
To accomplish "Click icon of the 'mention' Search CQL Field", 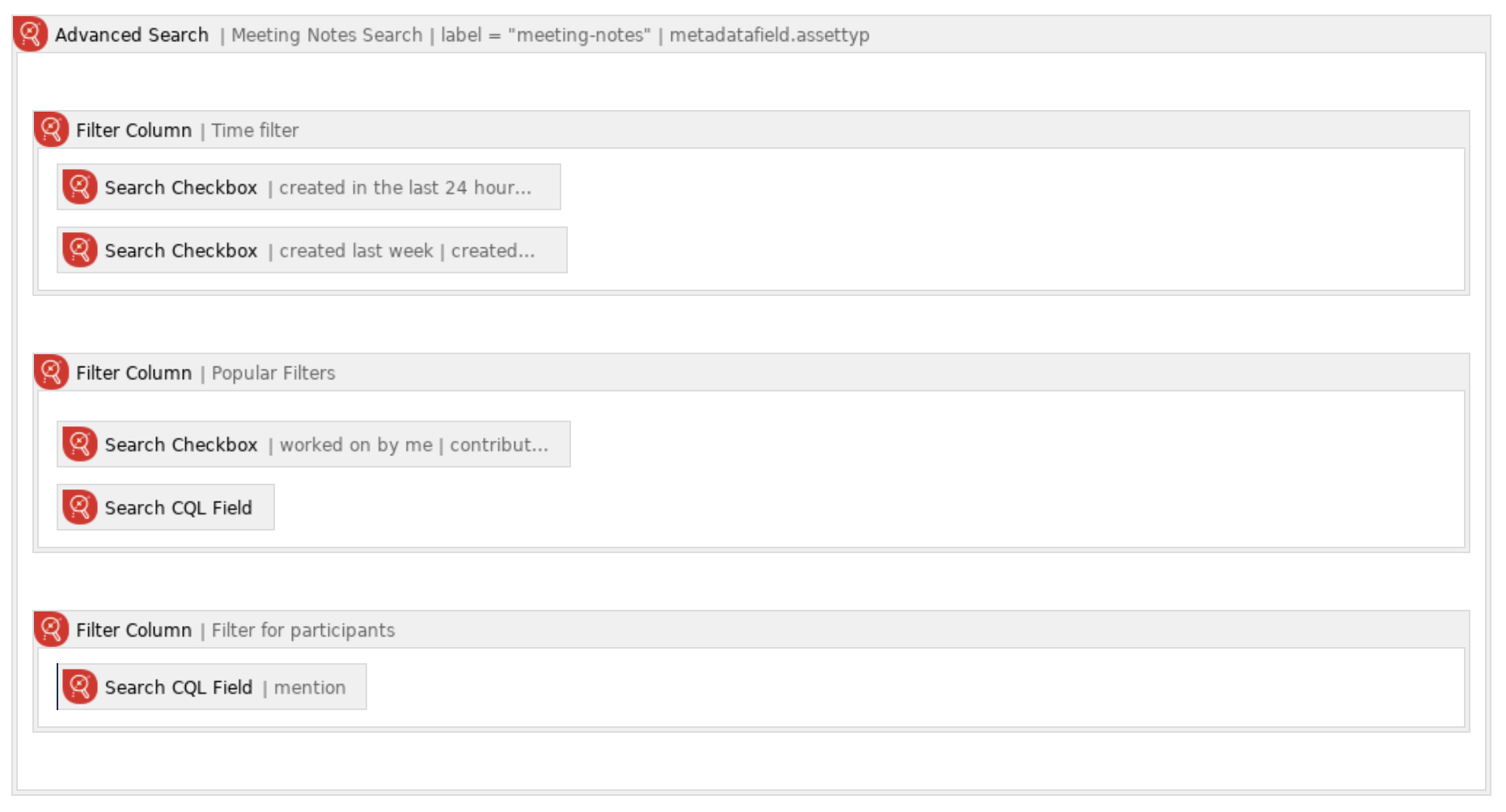I will (x=80, y=687).
